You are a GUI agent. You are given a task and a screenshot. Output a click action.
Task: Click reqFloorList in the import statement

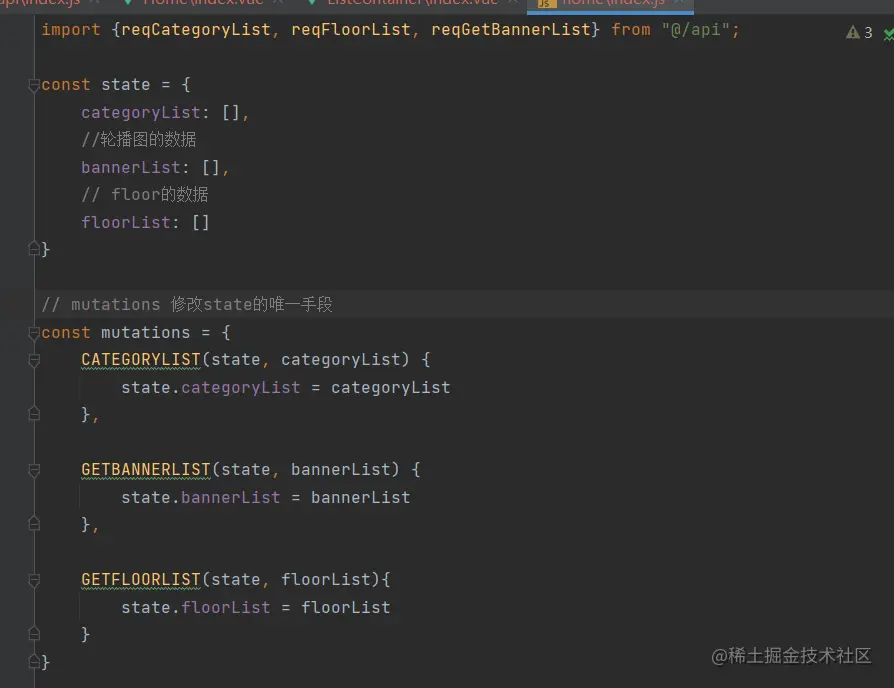click(x=351, y=30)
